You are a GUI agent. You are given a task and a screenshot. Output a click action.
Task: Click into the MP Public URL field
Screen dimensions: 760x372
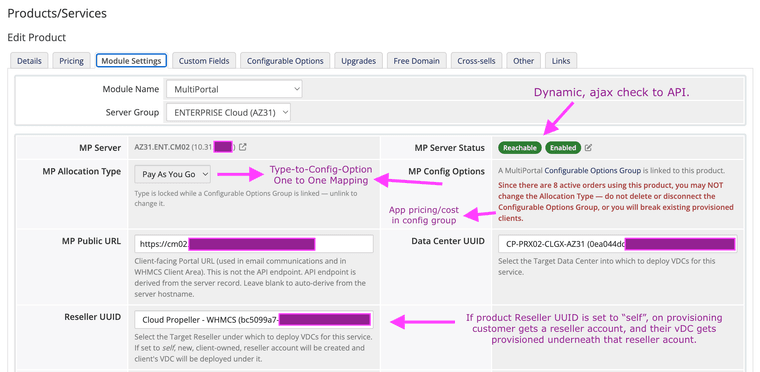point(254,243)
